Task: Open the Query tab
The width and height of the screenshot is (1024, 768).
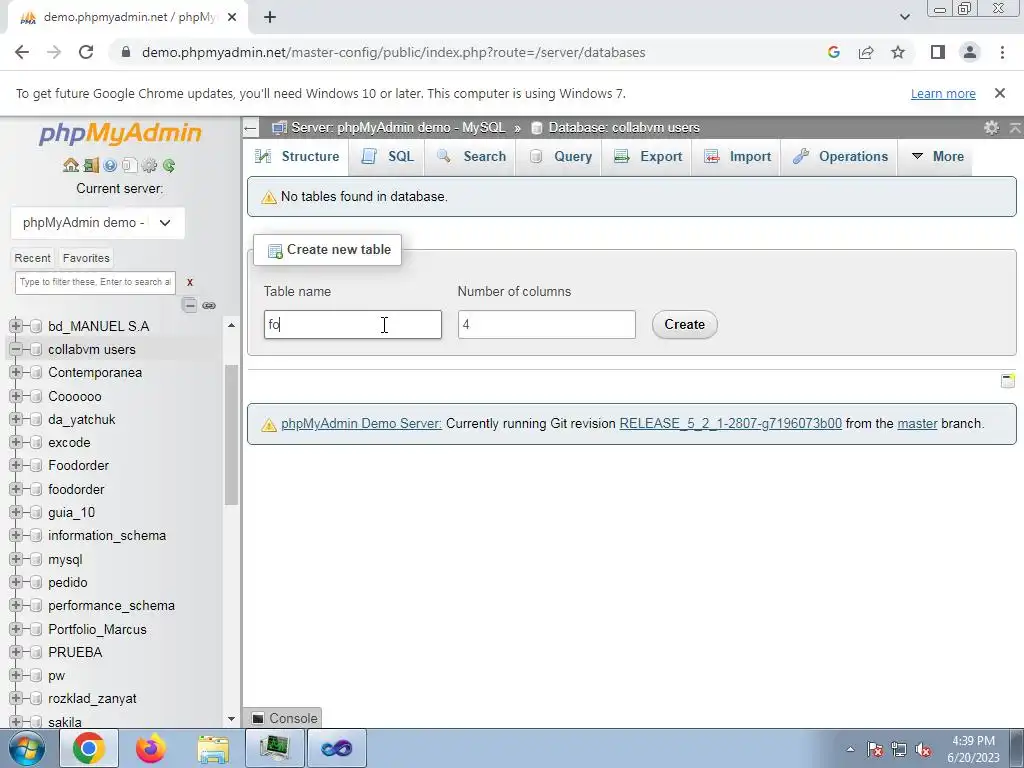Action: (x=561, y=157)
